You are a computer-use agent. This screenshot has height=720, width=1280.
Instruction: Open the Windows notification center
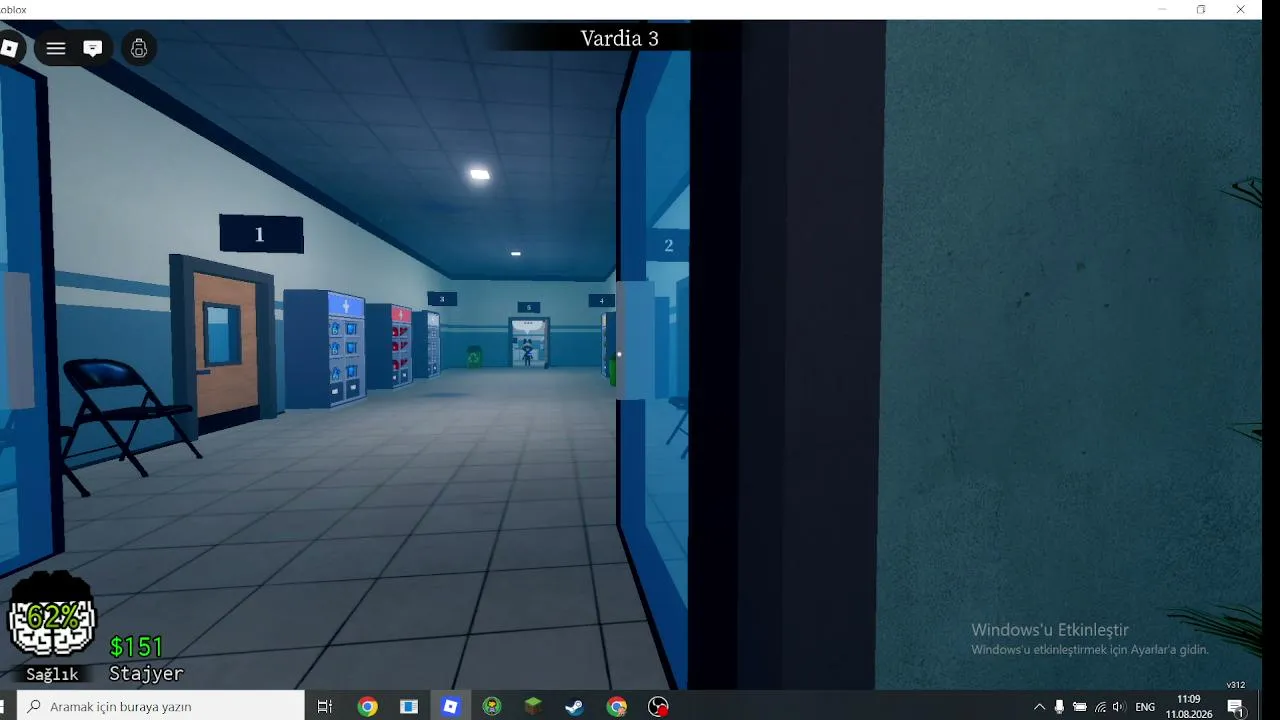(x=1237, y=707)
